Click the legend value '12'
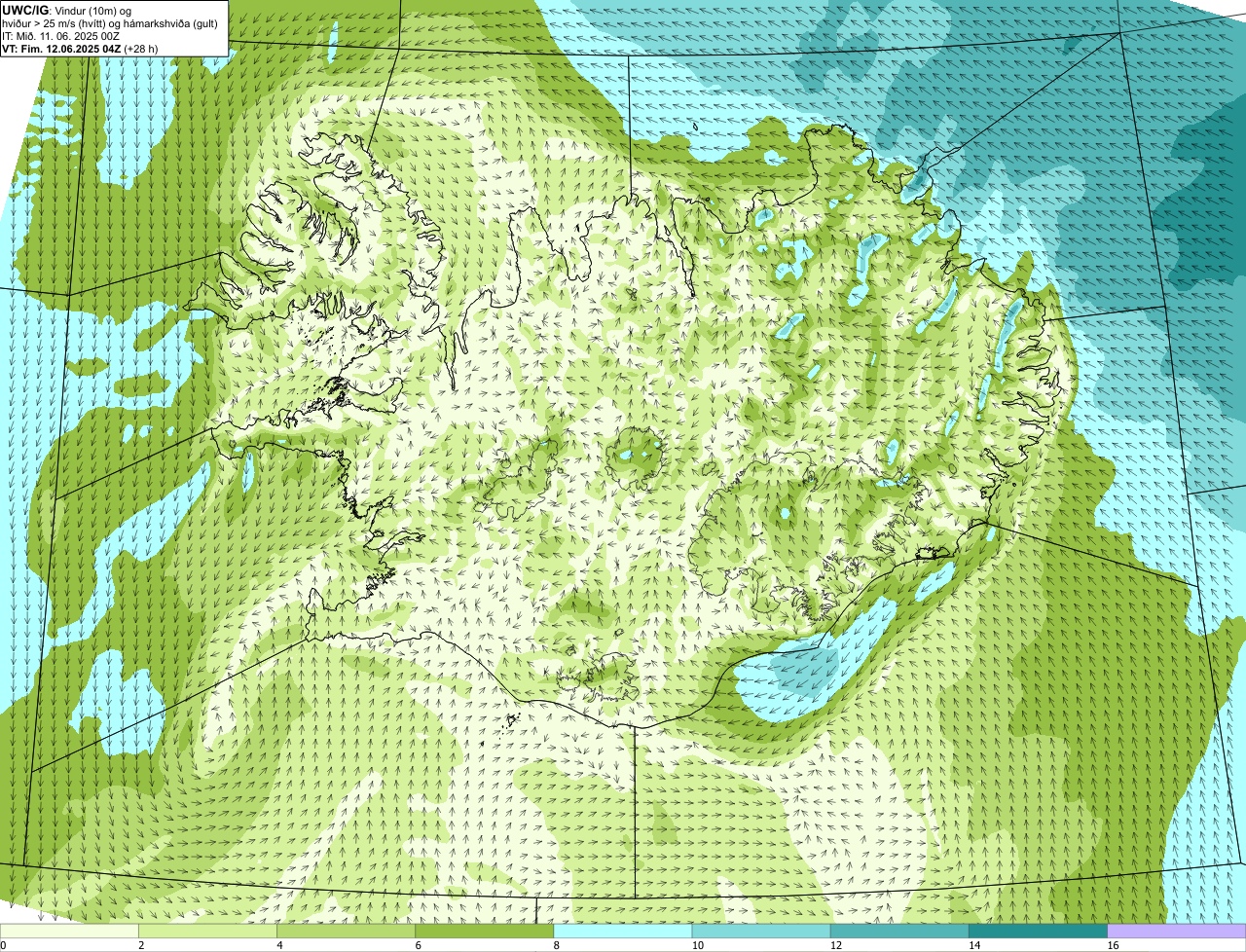1246x952 pixels. coord(835,945)
